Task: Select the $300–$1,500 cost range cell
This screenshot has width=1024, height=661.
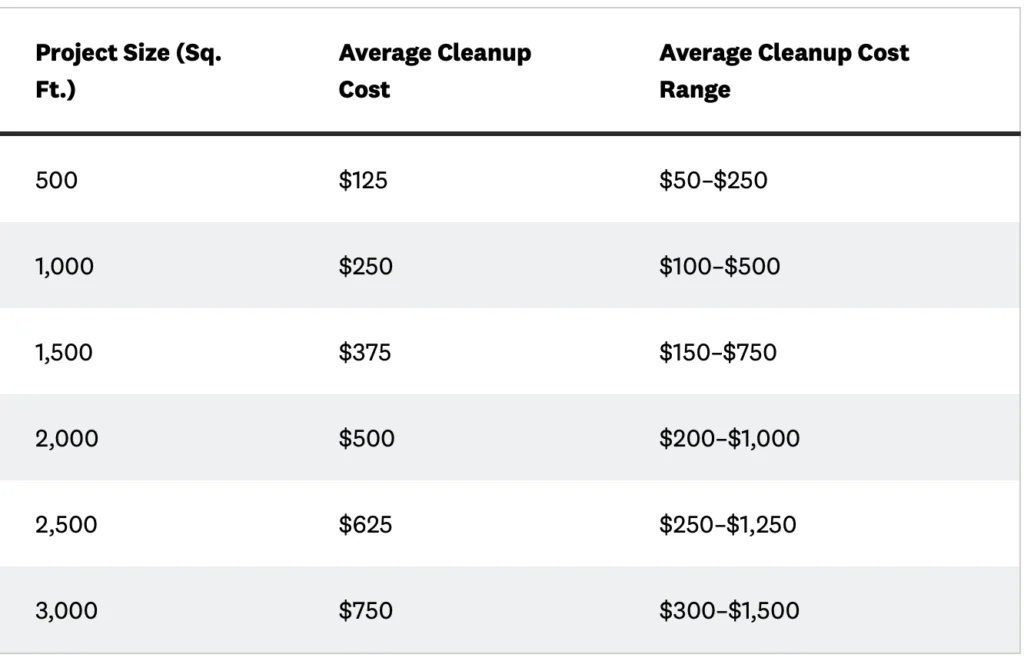Action: (729, 611)
